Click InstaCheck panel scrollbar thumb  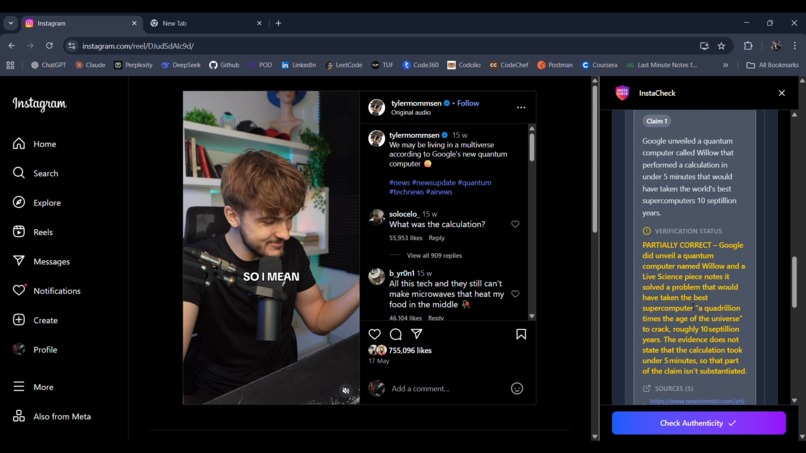point(795,283)
